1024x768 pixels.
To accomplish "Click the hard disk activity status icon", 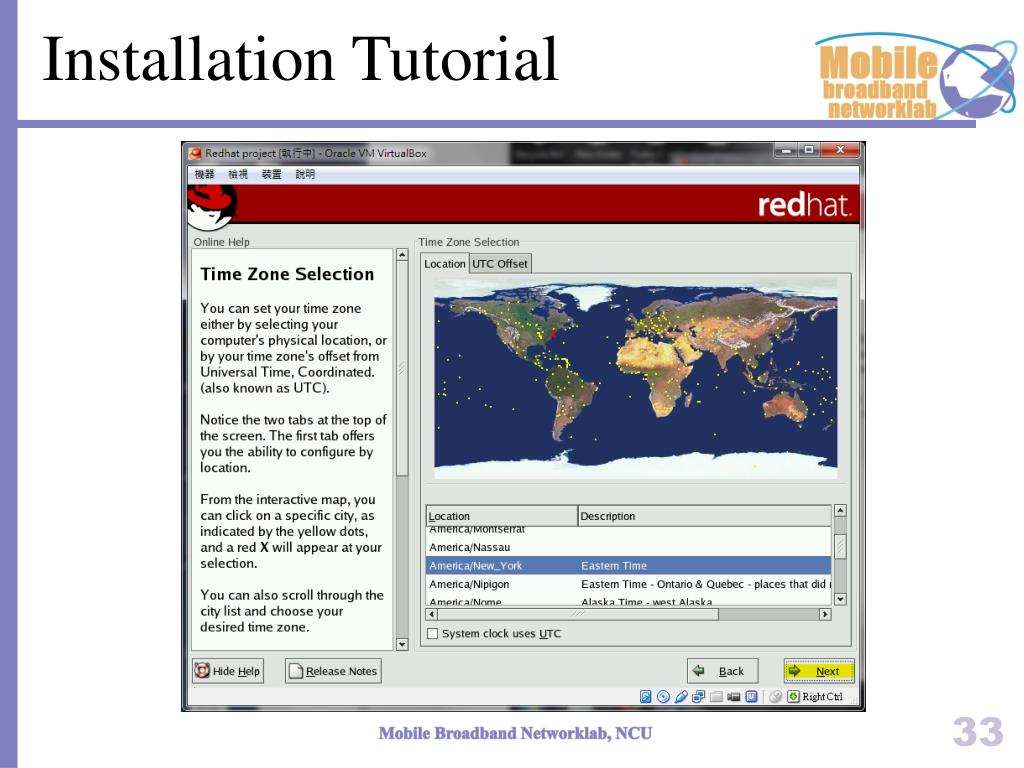I will [x=645, y=696].
